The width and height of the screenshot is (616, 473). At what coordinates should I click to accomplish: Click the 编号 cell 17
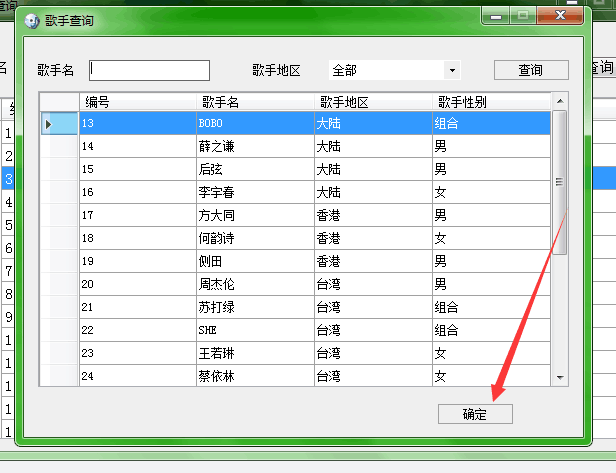[138, 215]
